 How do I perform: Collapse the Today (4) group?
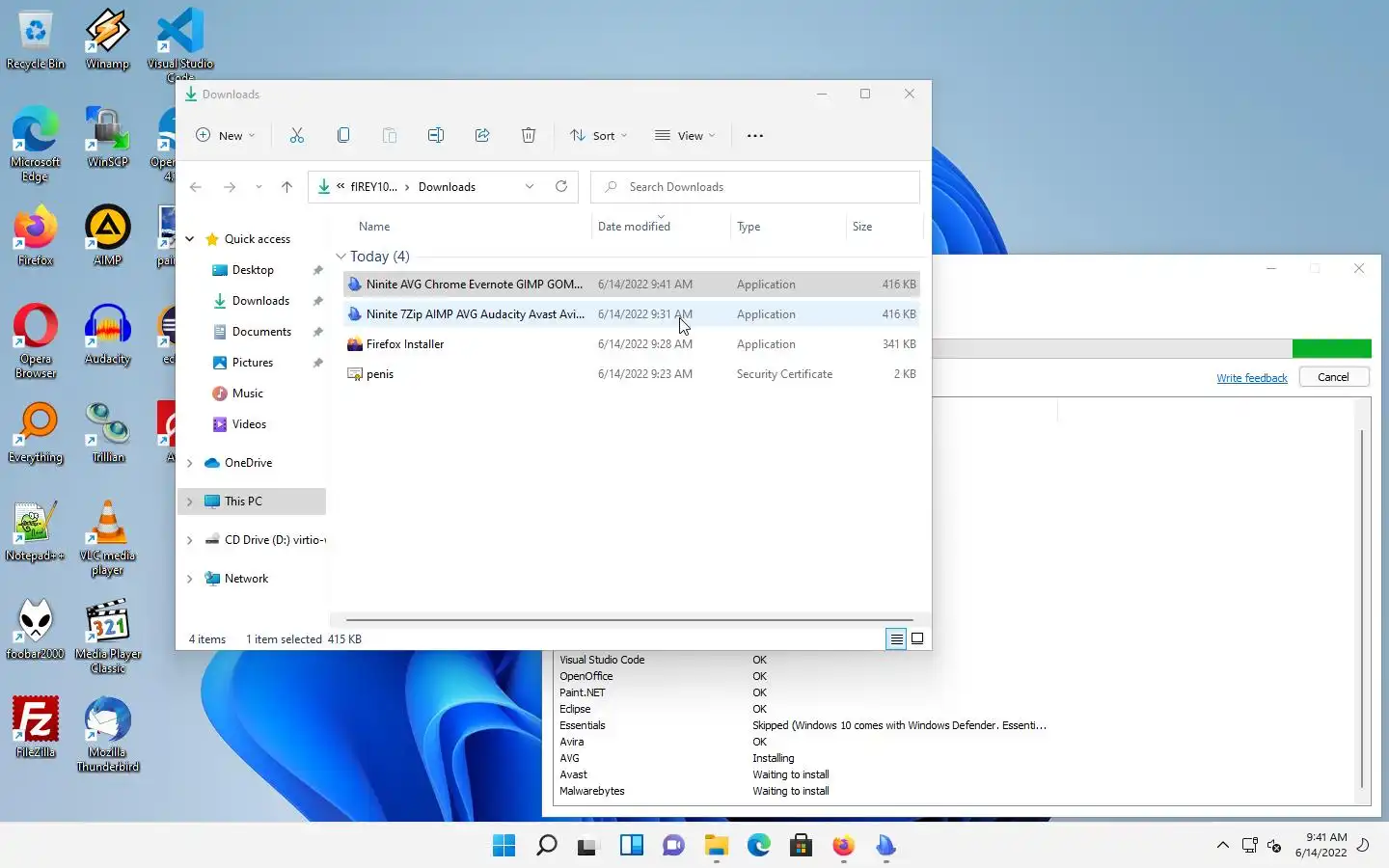[x=340, y=257]
